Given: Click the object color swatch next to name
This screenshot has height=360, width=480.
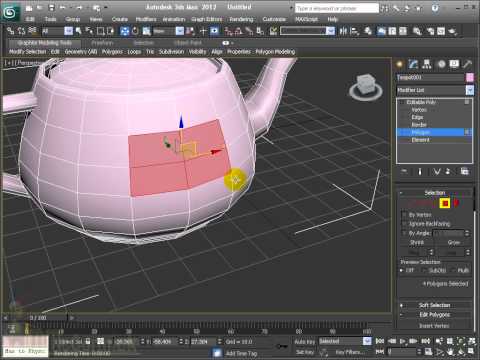Looking at the screenshot, I should [x=470, y=77].
